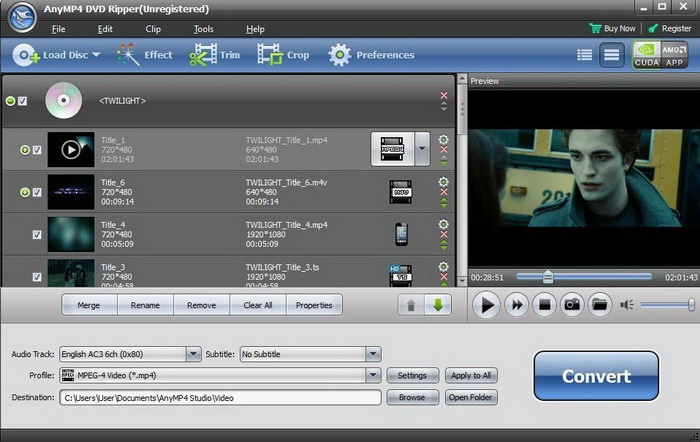Viewport: 700px width, 442px height.
Task: Expand the Audio Track dropdown
Action: click(193, 354)
